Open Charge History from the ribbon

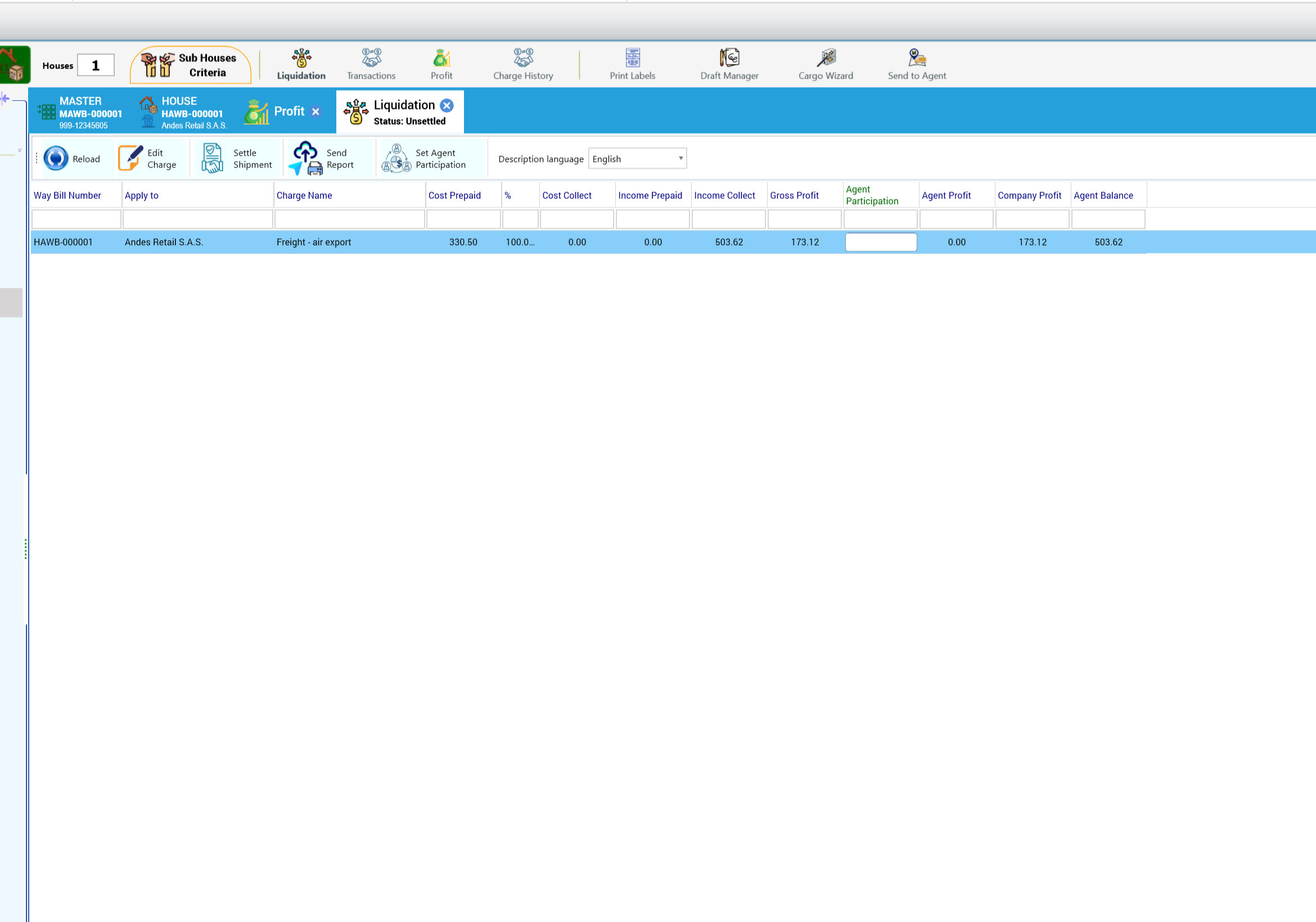(522, 64)
